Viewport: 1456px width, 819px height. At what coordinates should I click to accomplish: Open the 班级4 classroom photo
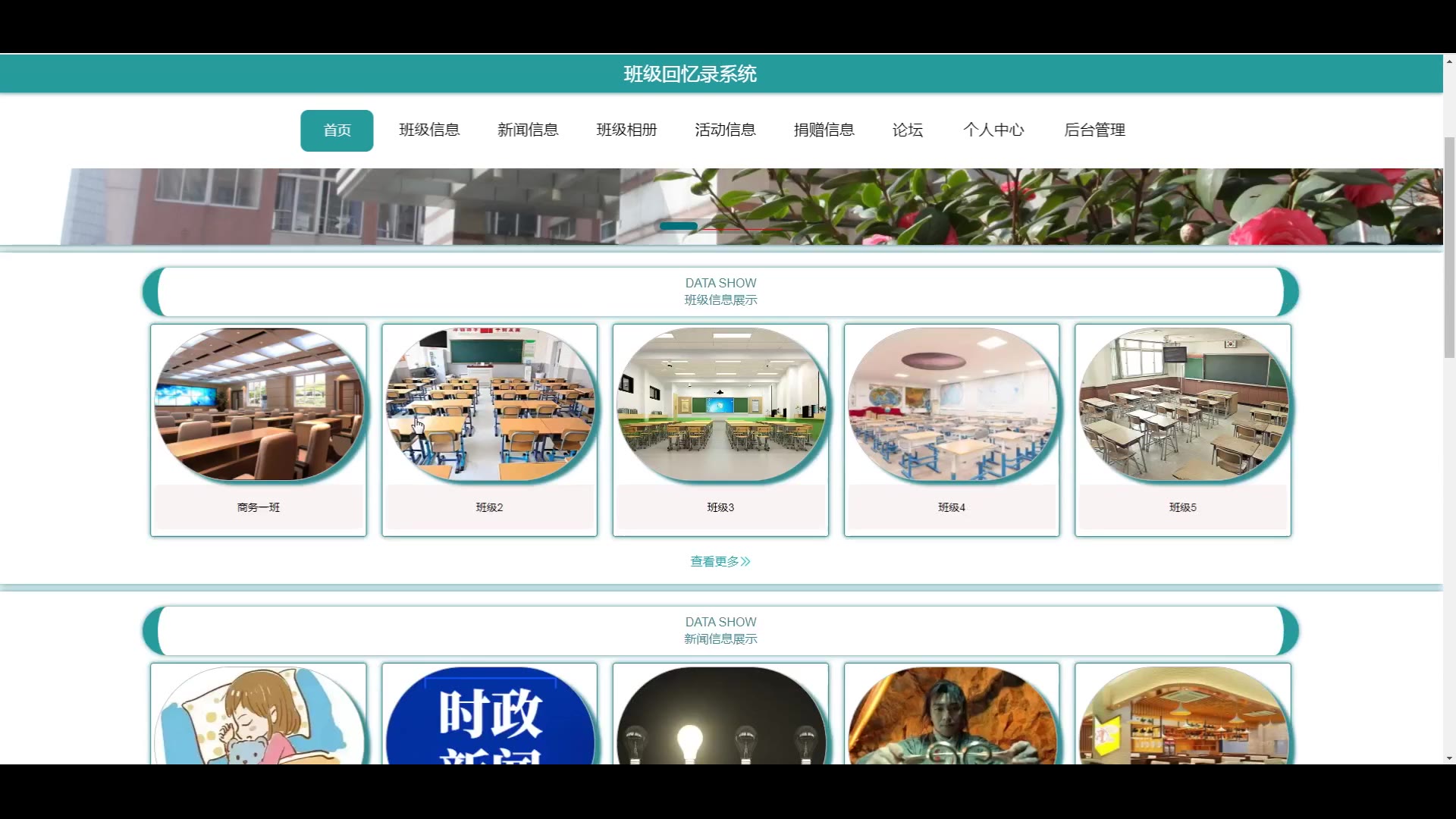point(952,404)
